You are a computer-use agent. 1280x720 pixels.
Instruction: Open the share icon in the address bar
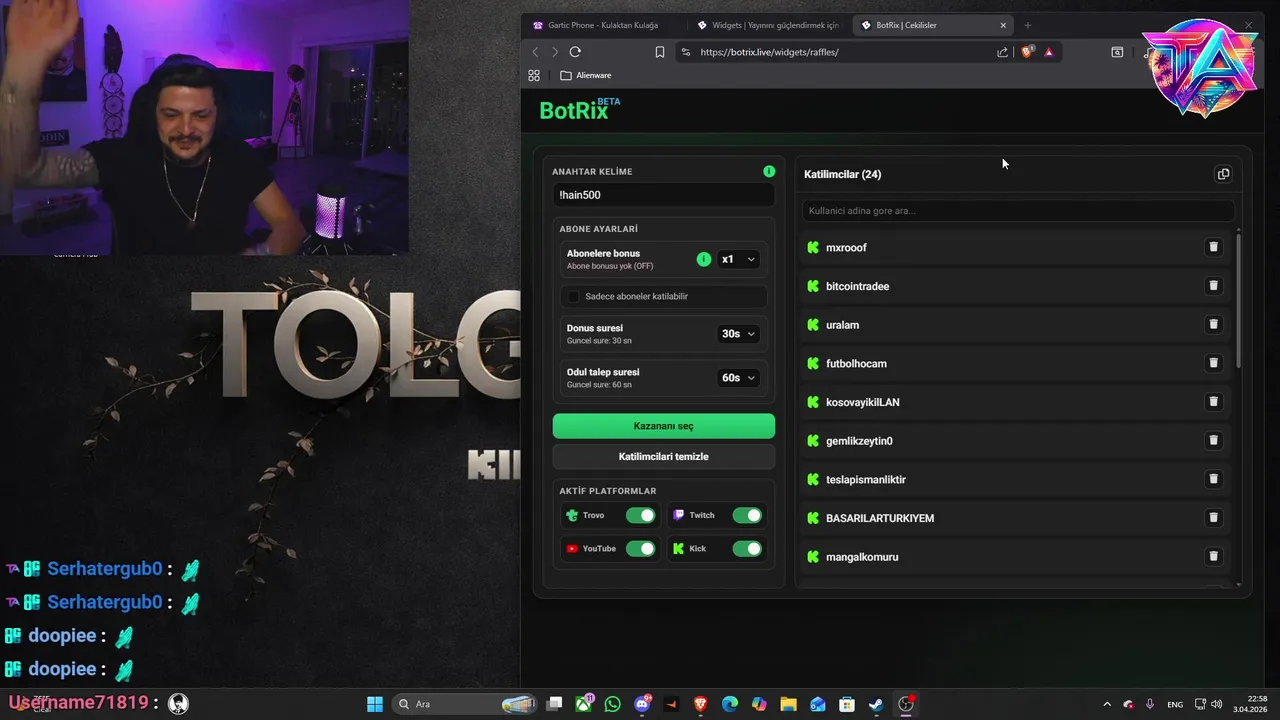[1002, 52]
